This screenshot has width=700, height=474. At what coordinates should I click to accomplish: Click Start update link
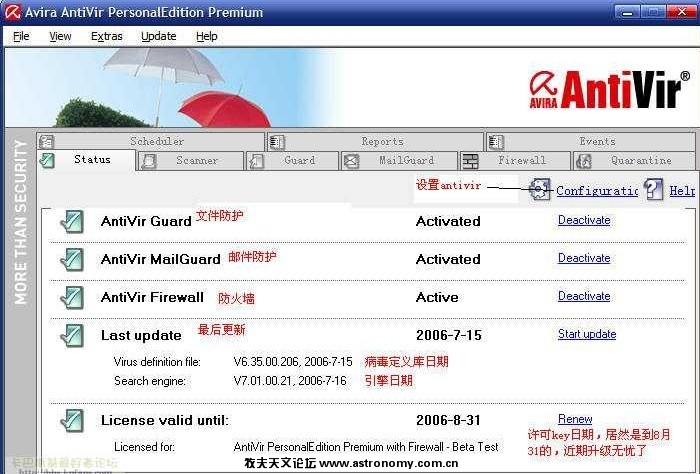587,334
